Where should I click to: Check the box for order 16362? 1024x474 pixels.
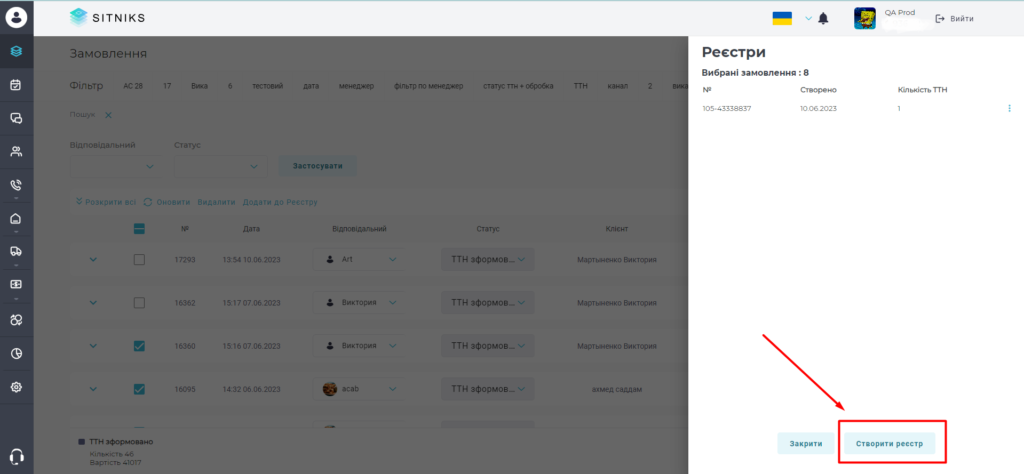139,302
